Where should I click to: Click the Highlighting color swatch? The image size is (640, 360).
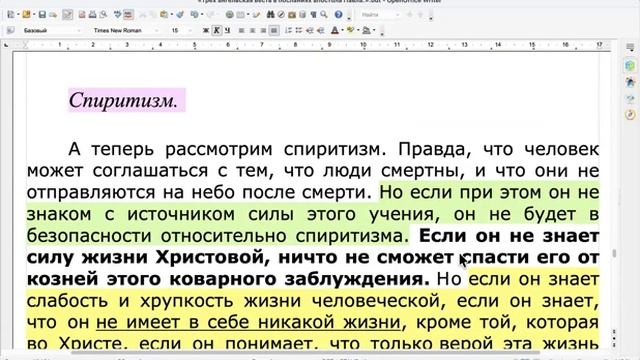[351, 30]
